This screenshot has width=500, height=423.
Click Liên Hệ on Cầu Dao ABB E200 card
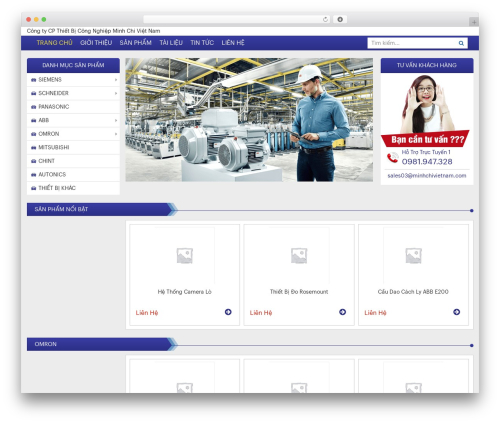pos(375,313)
